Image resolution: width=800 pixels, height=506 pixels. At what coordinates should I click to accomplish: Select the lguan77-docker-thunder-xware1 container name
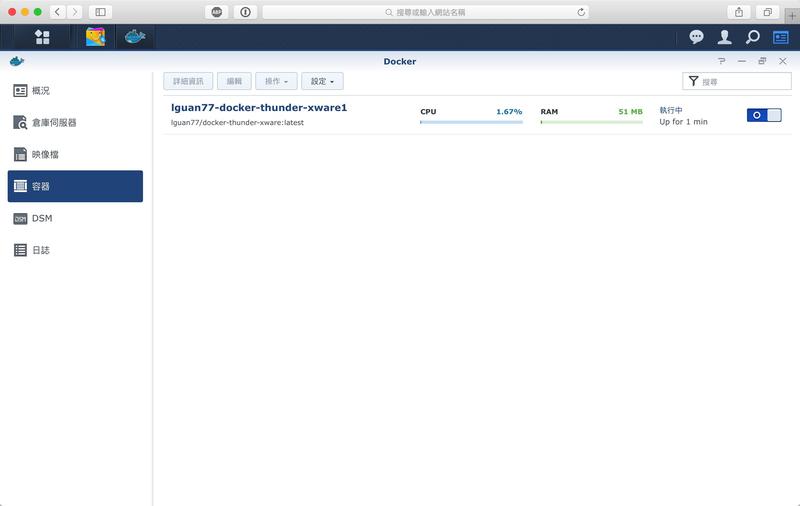(x=259, y=108)
